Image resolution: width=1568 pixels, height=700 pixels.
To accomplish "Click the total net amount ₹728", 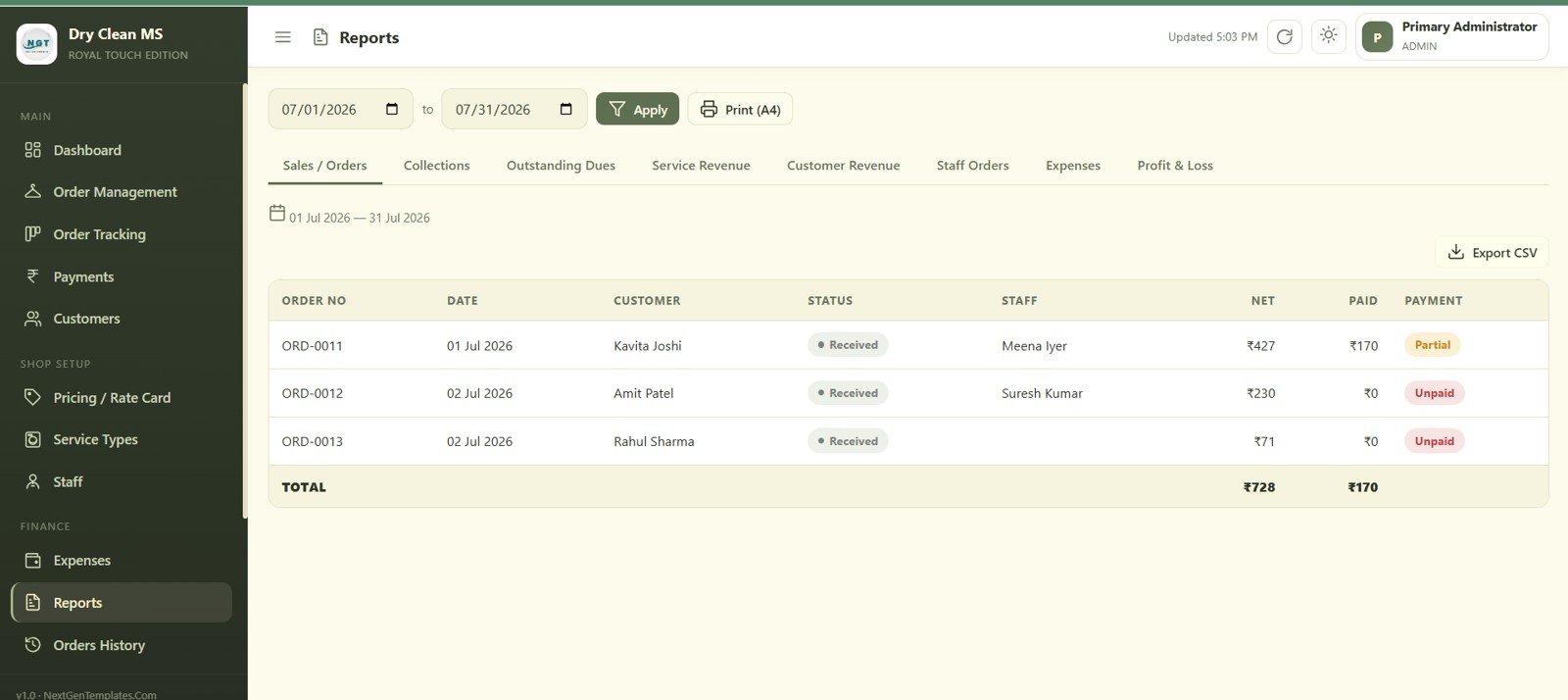I will [x=1258, y=487].
